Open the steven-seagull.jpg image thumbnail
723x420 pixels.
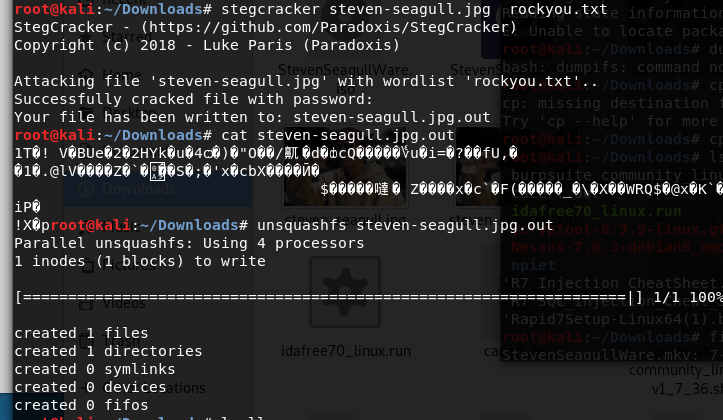click(x=345, y=166)
